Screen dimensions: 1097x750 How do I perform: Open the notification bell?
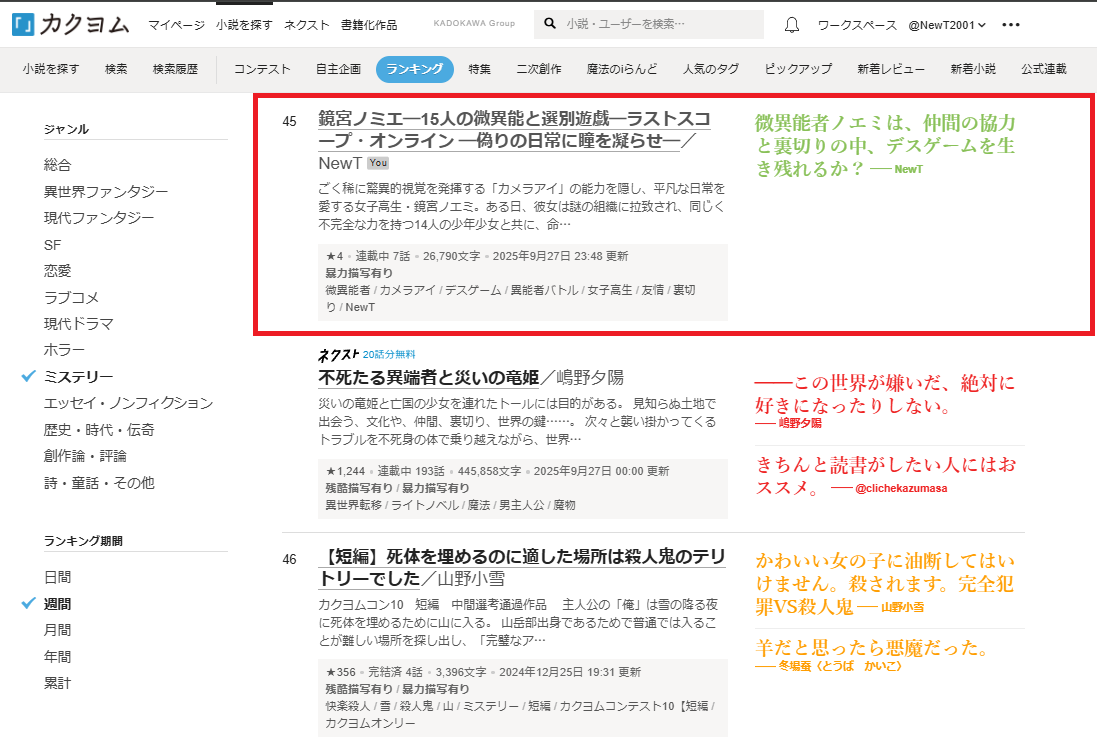791,25
